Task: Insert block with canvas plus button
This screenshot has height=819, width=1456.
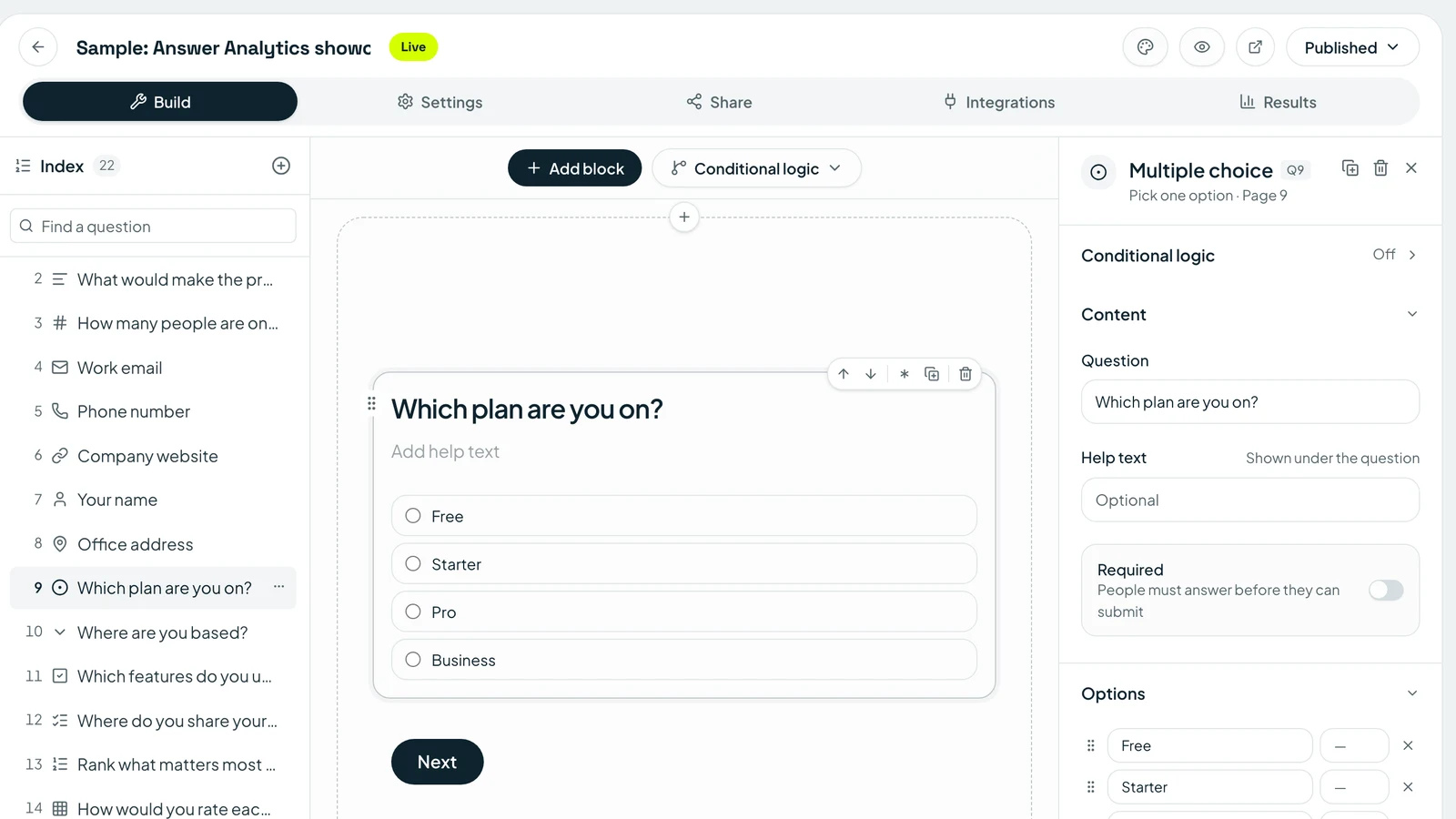Action: point(684,217)
